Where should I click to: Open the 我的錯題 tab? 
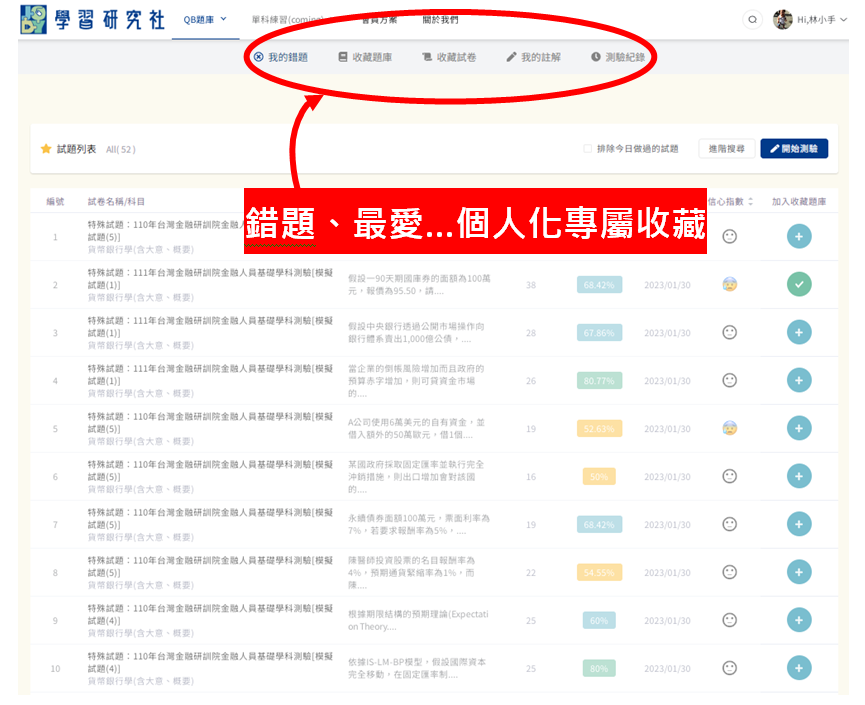(x=280, y=57)
